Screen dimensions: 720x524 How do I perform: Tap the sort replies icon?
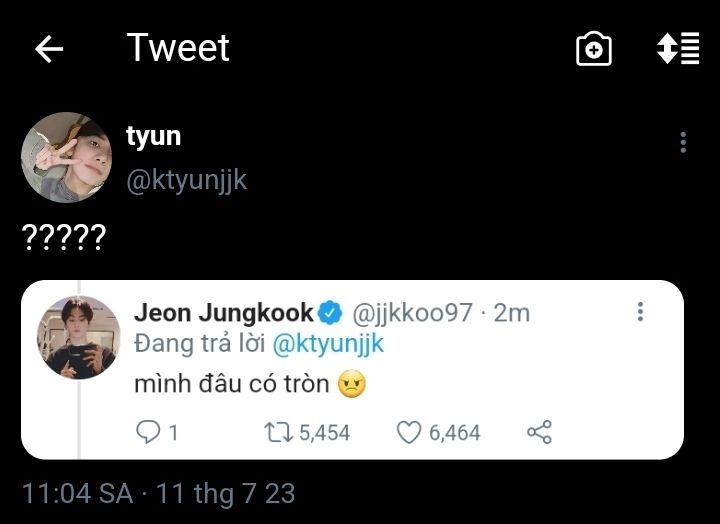click(678, 50)
